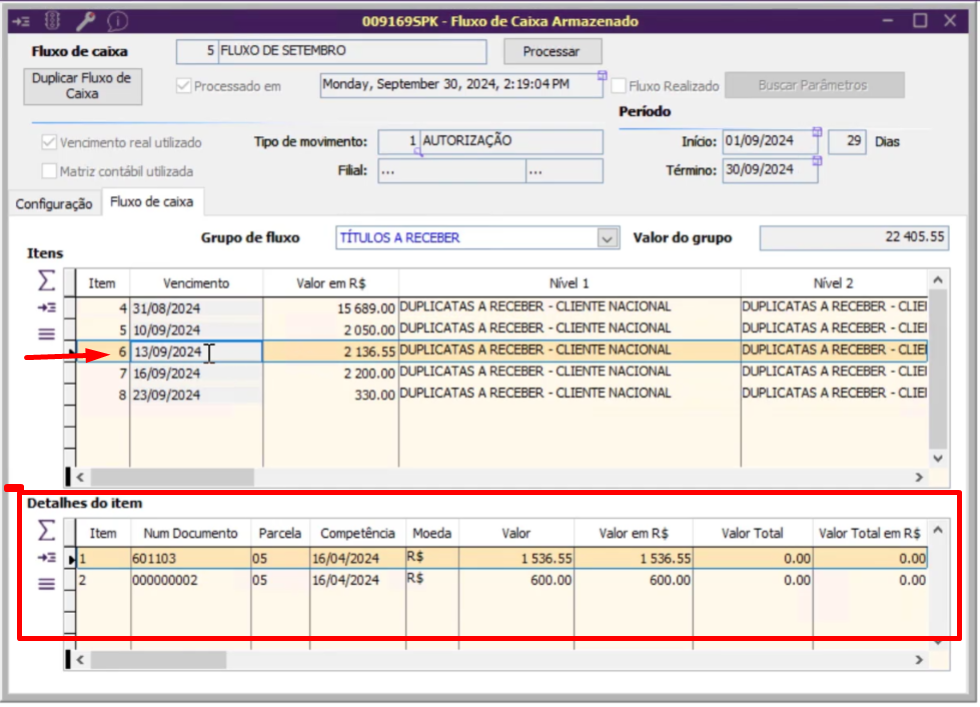Click the arrow-list icon in Detalhes do item
The image size is (980, 707).
[46, 558]
